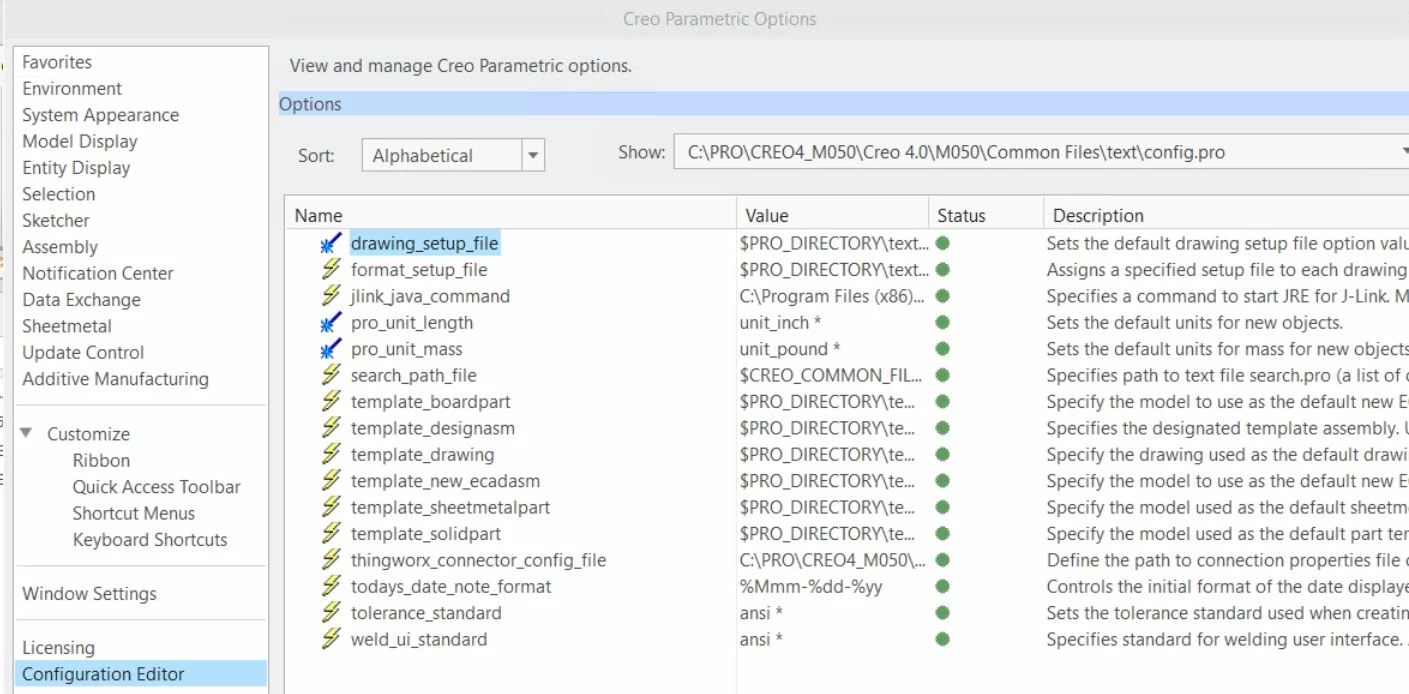The image size is (1409, 694).
Task: Click green status dot for search_path_file
Action: pos(942,375)
